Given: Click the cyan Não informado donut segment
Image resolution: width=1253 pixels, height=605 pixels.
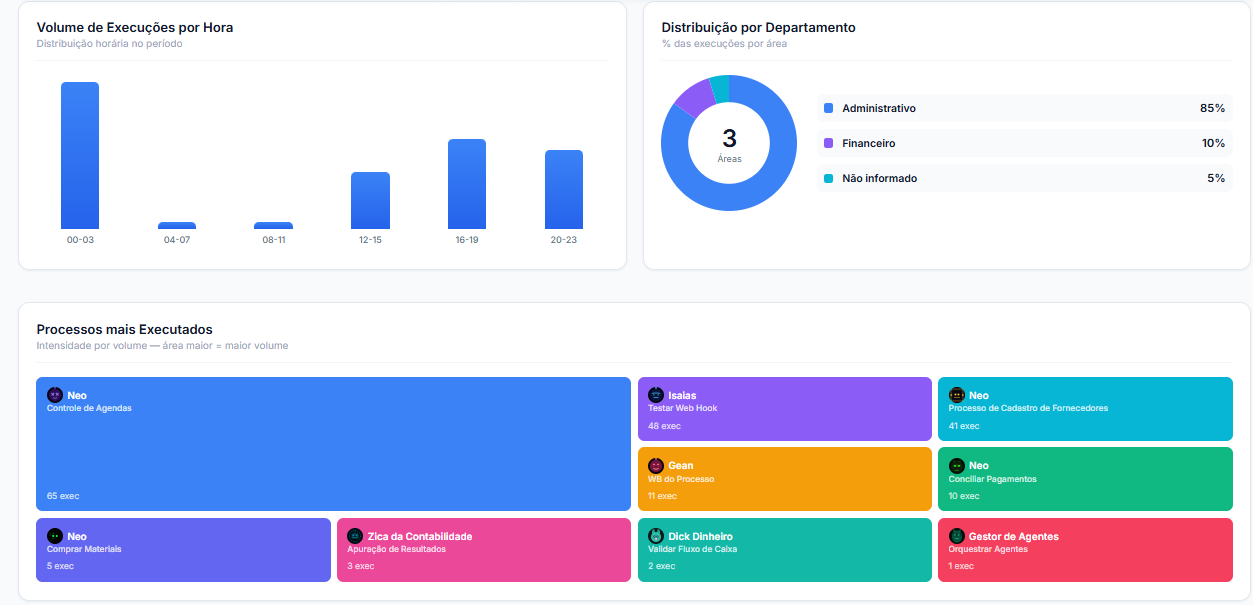Looking at the screenshot, I should click(719, 89).
